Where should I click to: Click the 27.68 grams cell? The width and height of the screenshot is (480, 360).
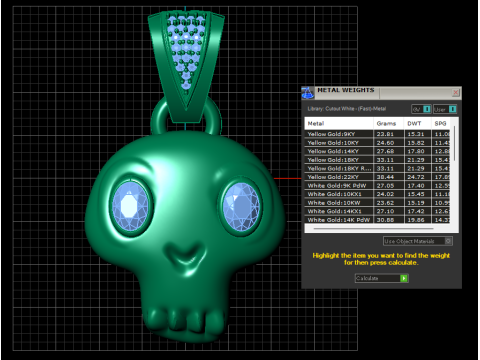[x=388, y=151]
